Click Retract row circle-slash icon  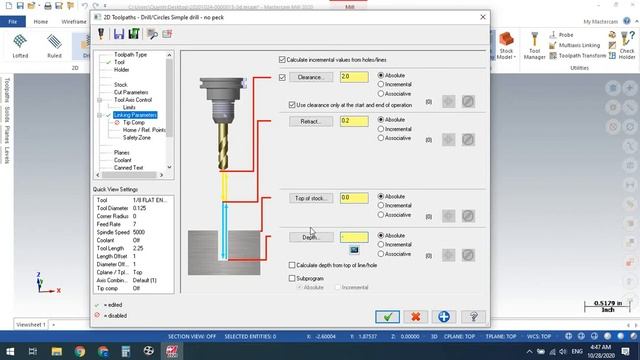[x=468, y=140]
